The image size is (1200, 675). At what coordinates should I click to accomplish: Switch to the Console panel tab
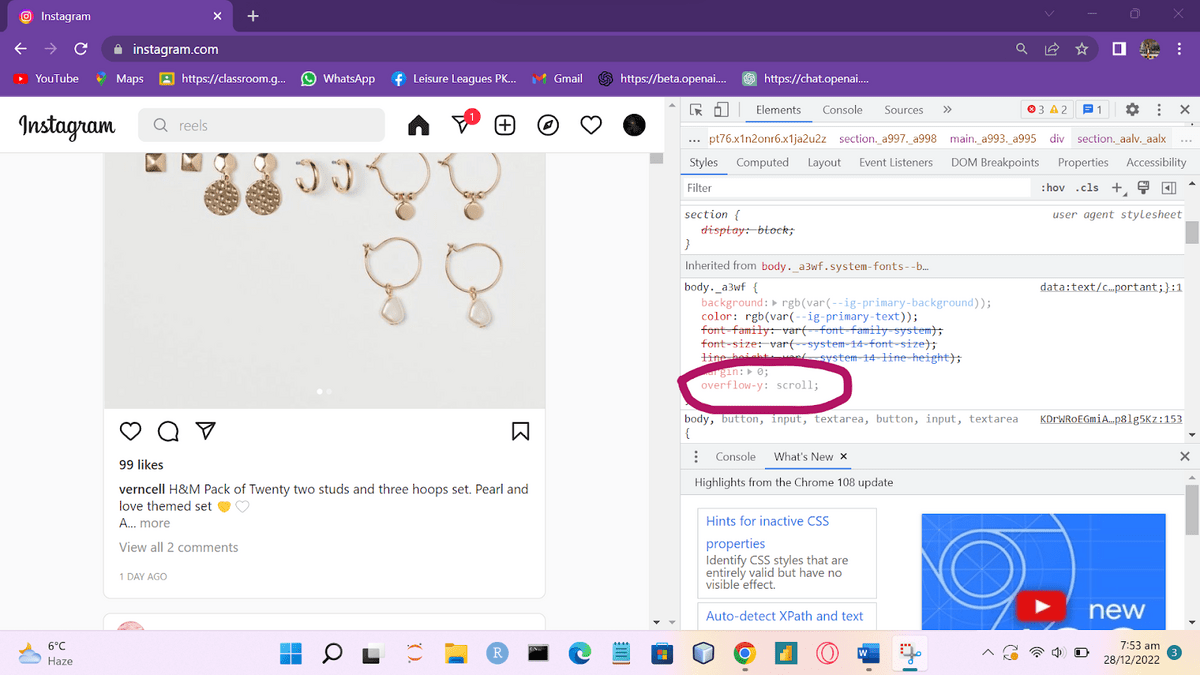pyautogui.click(x=842, y=110)
